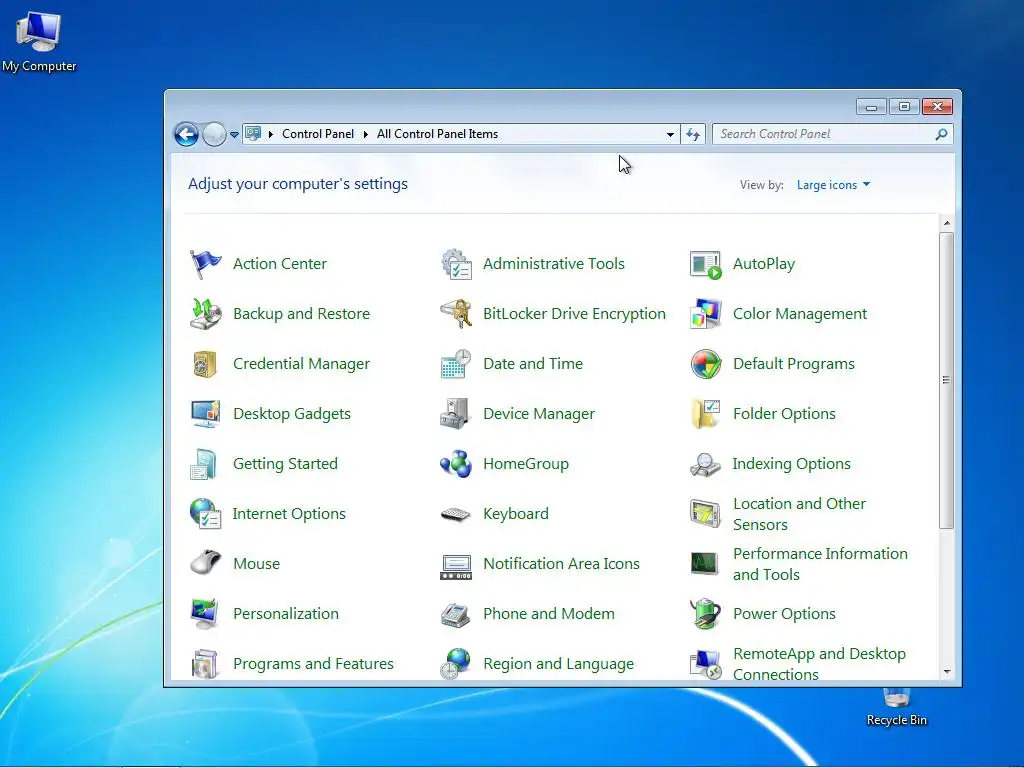The height and width of the screenshot is (768, 1024).
Task: Open Region and Language globe icon
Action: coord(456,664)
